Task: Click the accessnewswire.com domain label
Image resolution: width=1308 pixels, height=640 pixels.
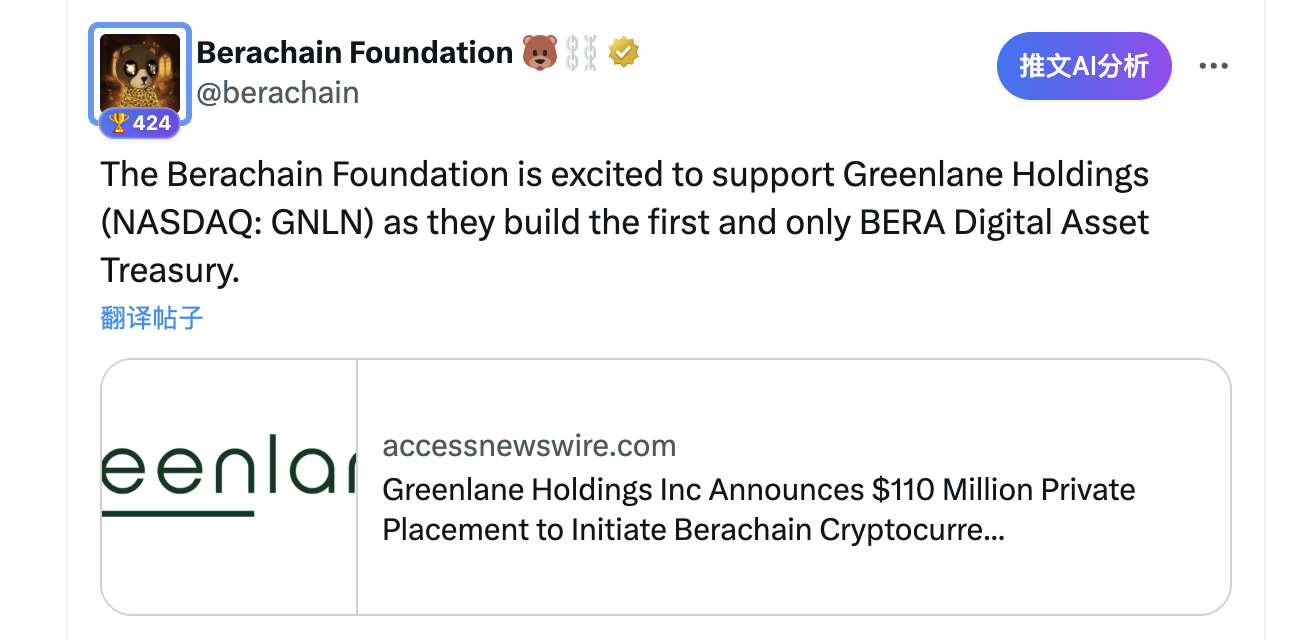Action: [529, 445]
